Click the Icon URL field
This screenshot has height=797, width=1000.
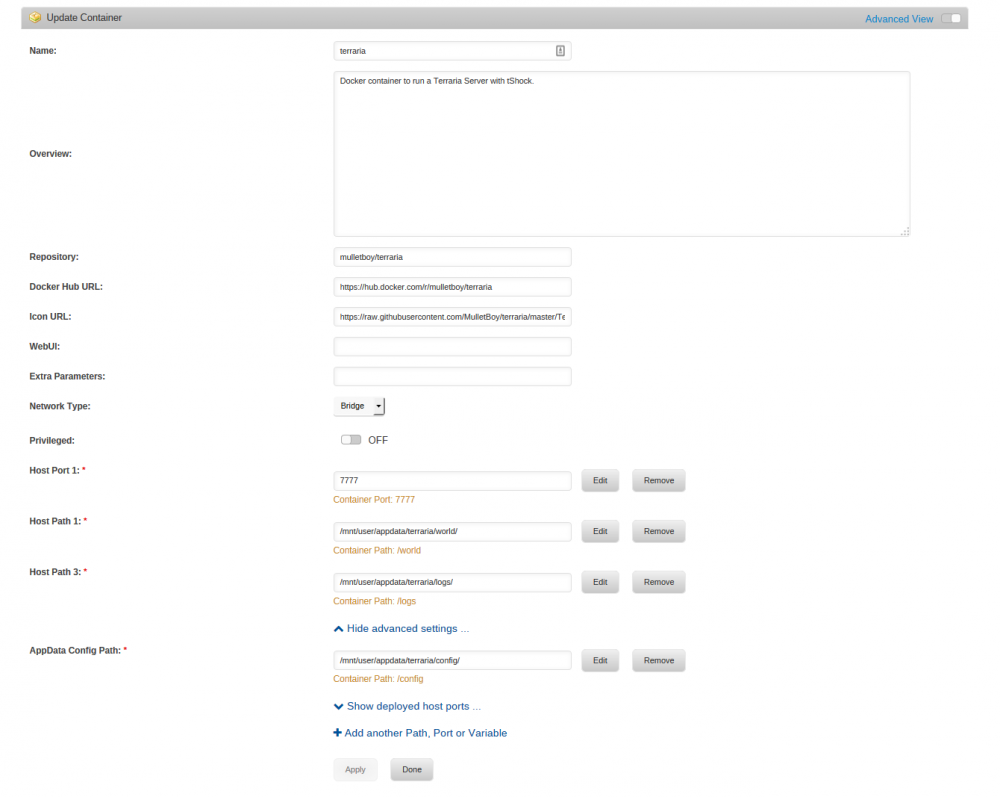point(452,317)
